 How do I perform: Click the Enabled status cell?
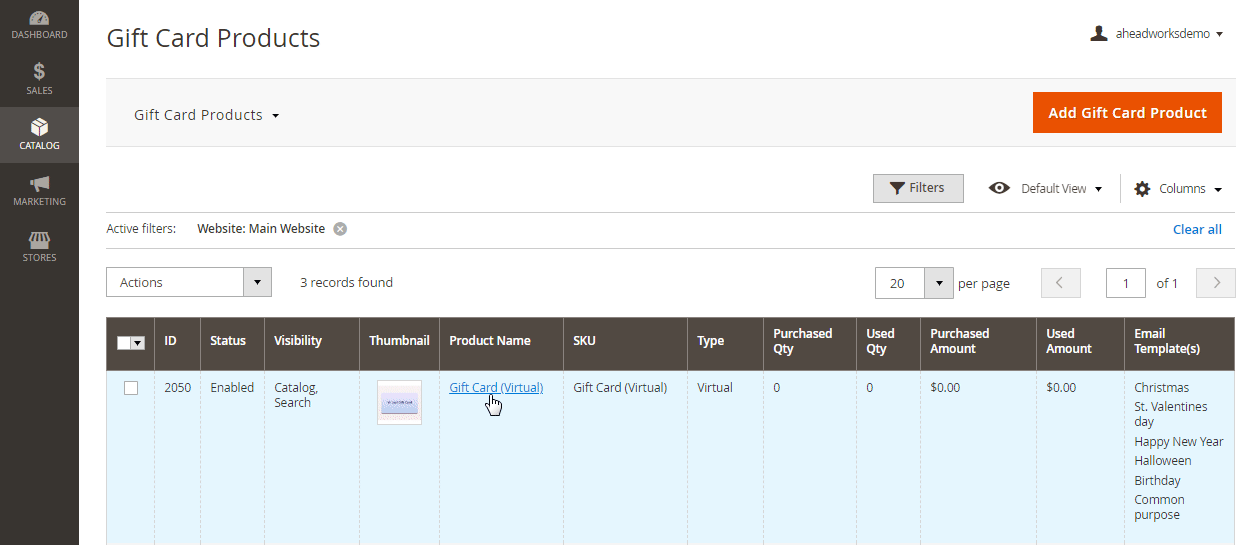(232, 388)
